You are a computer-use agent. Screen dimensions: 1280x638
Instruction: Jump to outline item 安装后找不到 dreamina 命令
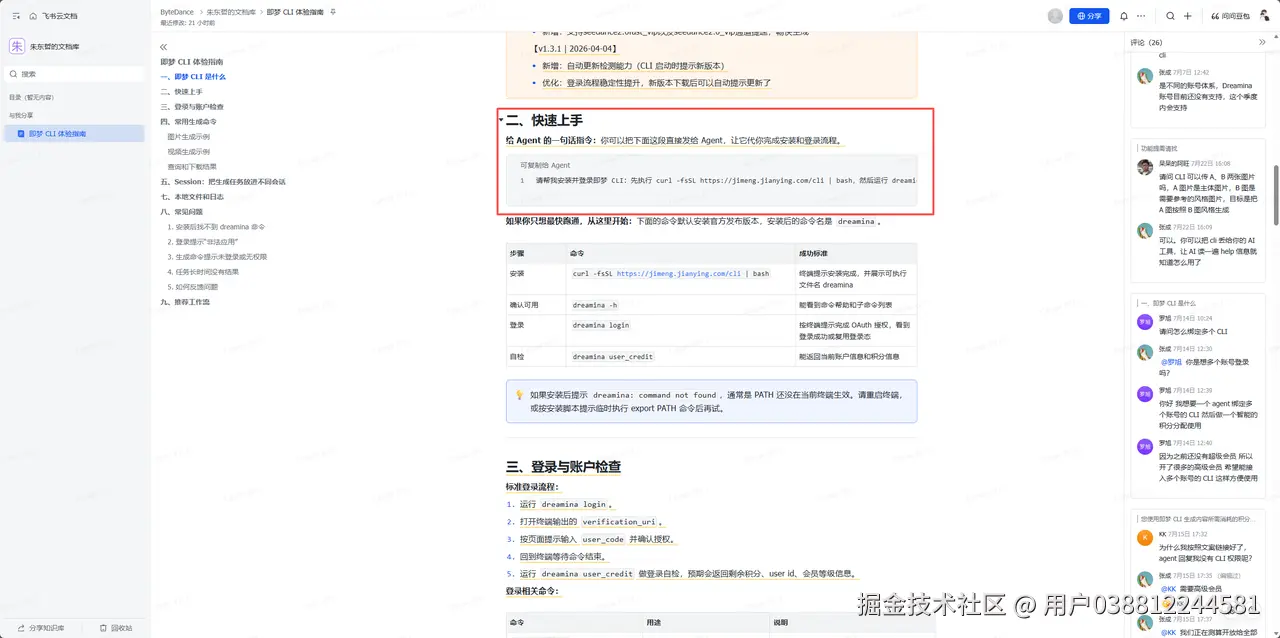[x=216, y=227]
